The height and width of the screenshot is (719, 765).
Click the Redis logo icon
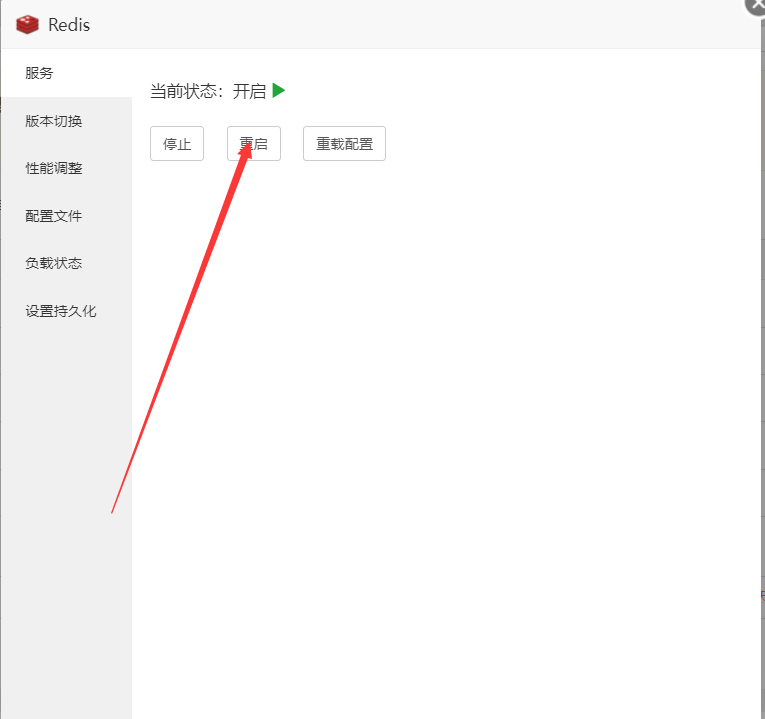pos(27,24)
